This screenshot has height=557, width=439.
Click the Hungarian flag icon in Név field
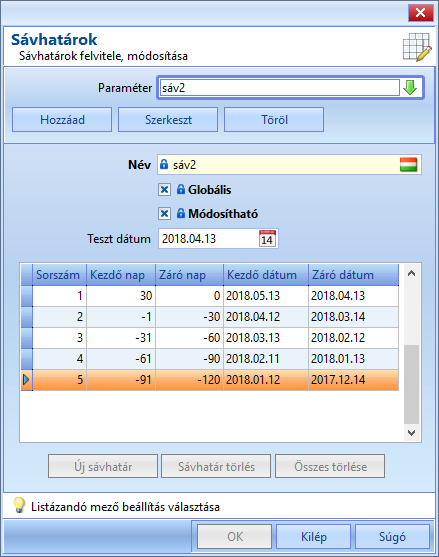(x=408, y=164)
